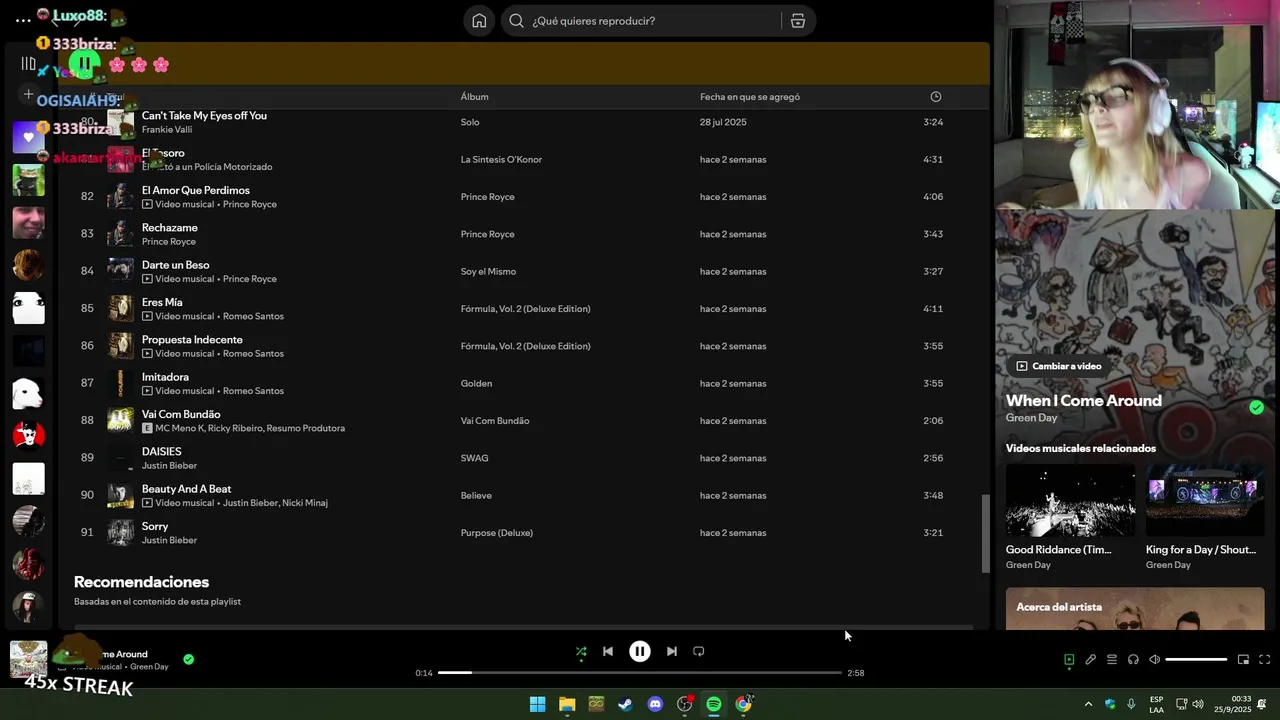Open album link 'Purpose (Deluxe)'
The height and width of the screenshot is (720, 1280).
click(496, 533)
